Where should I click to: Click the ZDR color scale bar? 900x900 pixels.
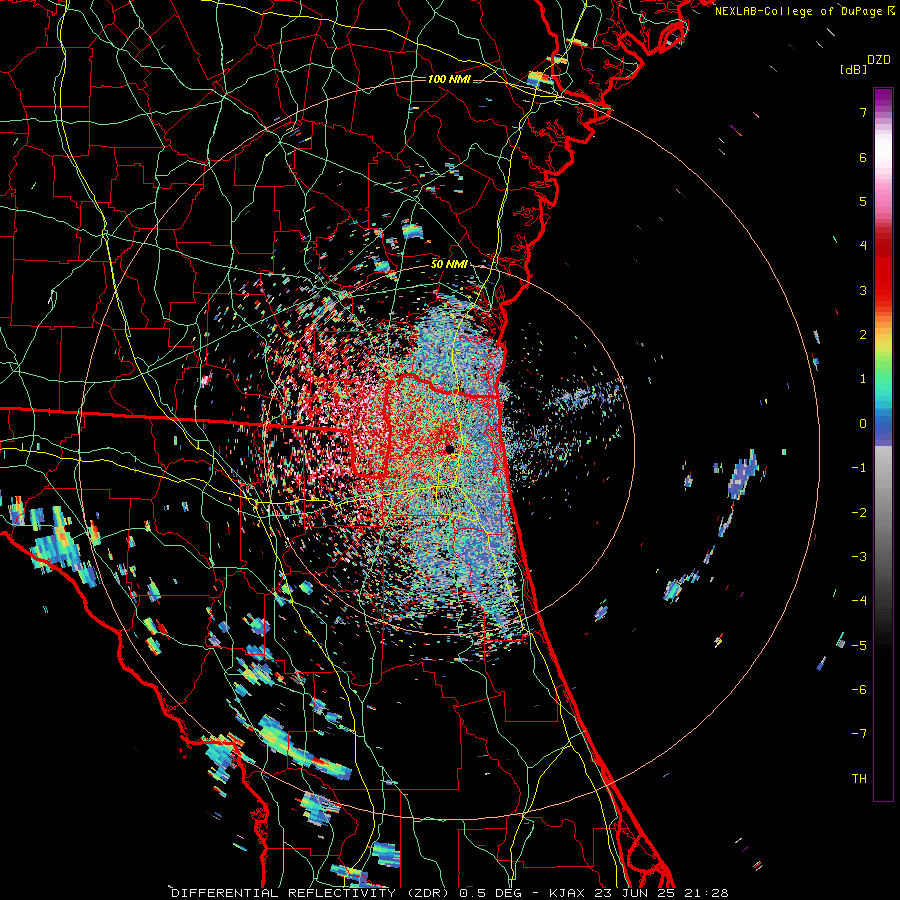[x=883, y=444]
